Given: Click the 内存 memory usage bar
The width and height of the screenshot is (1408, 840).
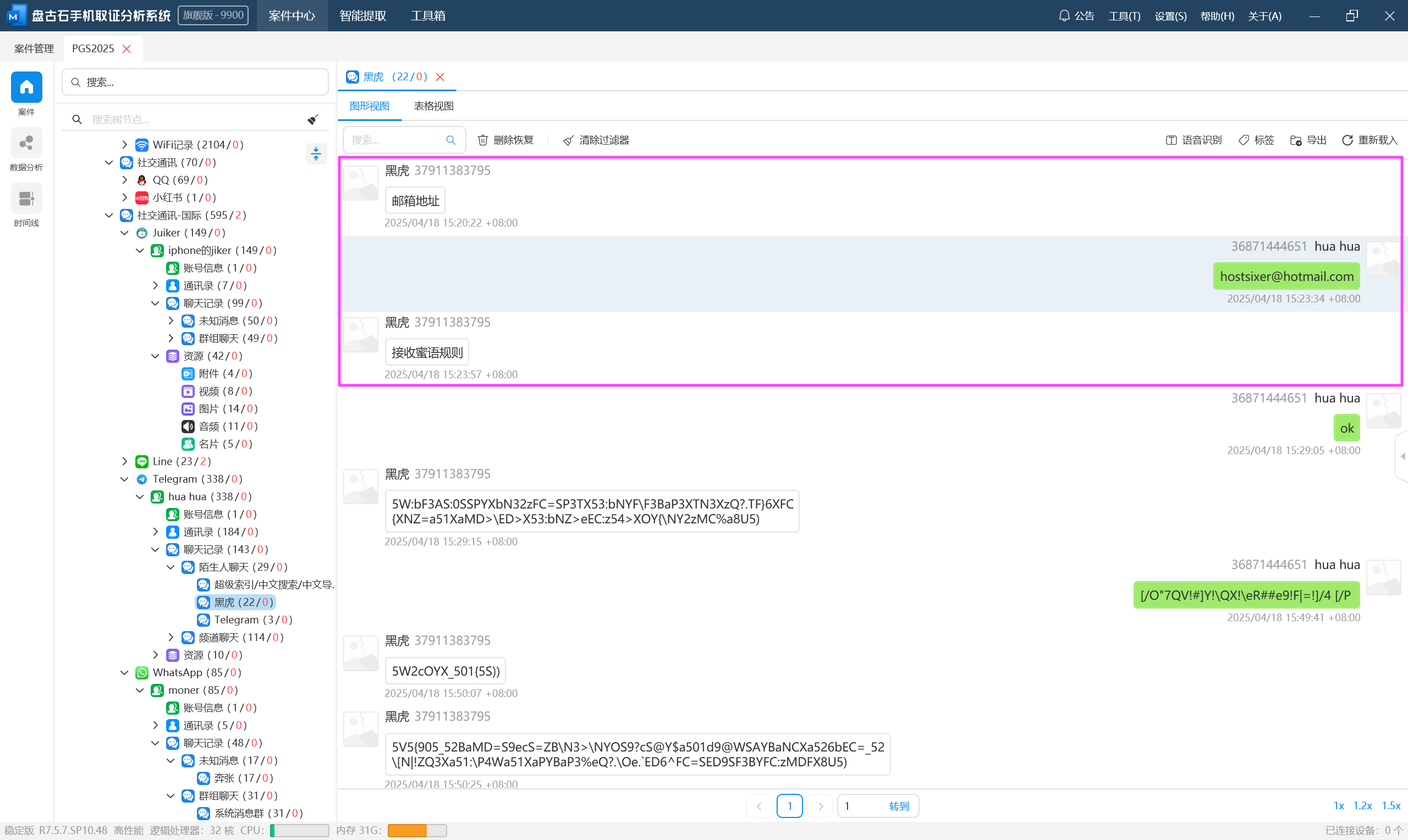Looking at the screenshot, I should click(417, 830).
